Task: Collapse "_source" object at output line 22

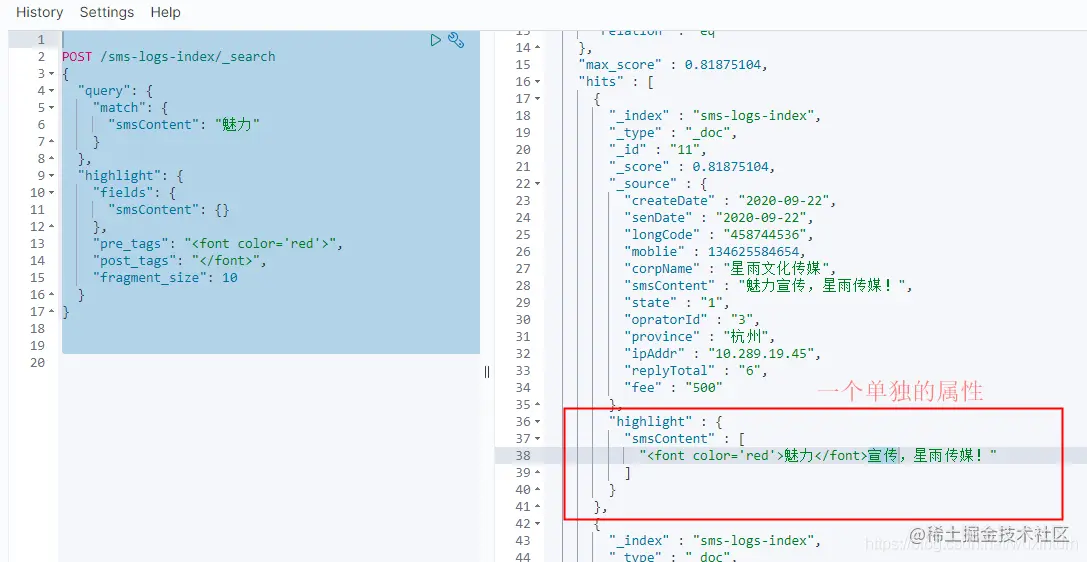Action: coord(538,184)
